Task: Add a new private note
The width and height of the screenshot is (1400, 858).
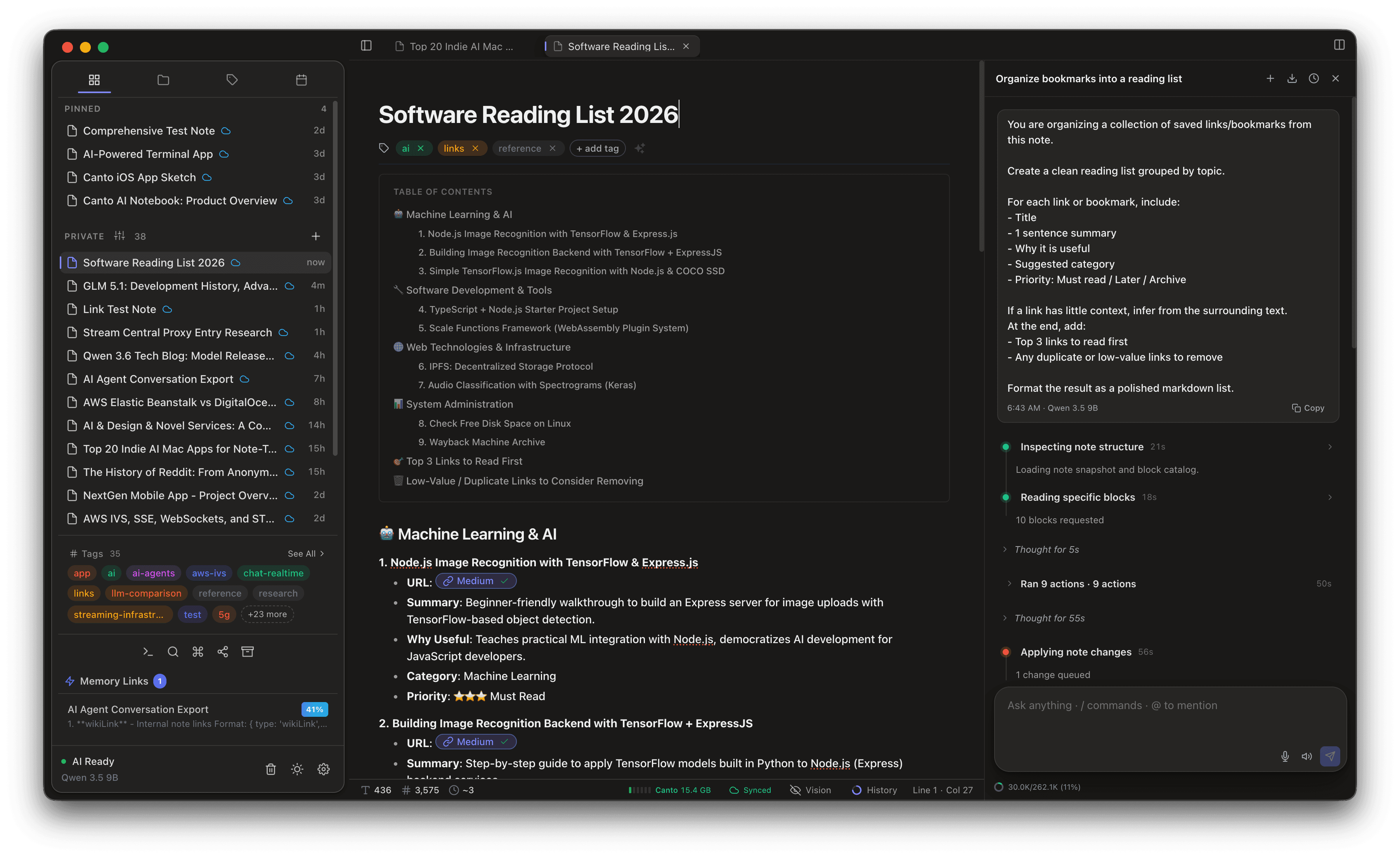Action: pos(316,236)
